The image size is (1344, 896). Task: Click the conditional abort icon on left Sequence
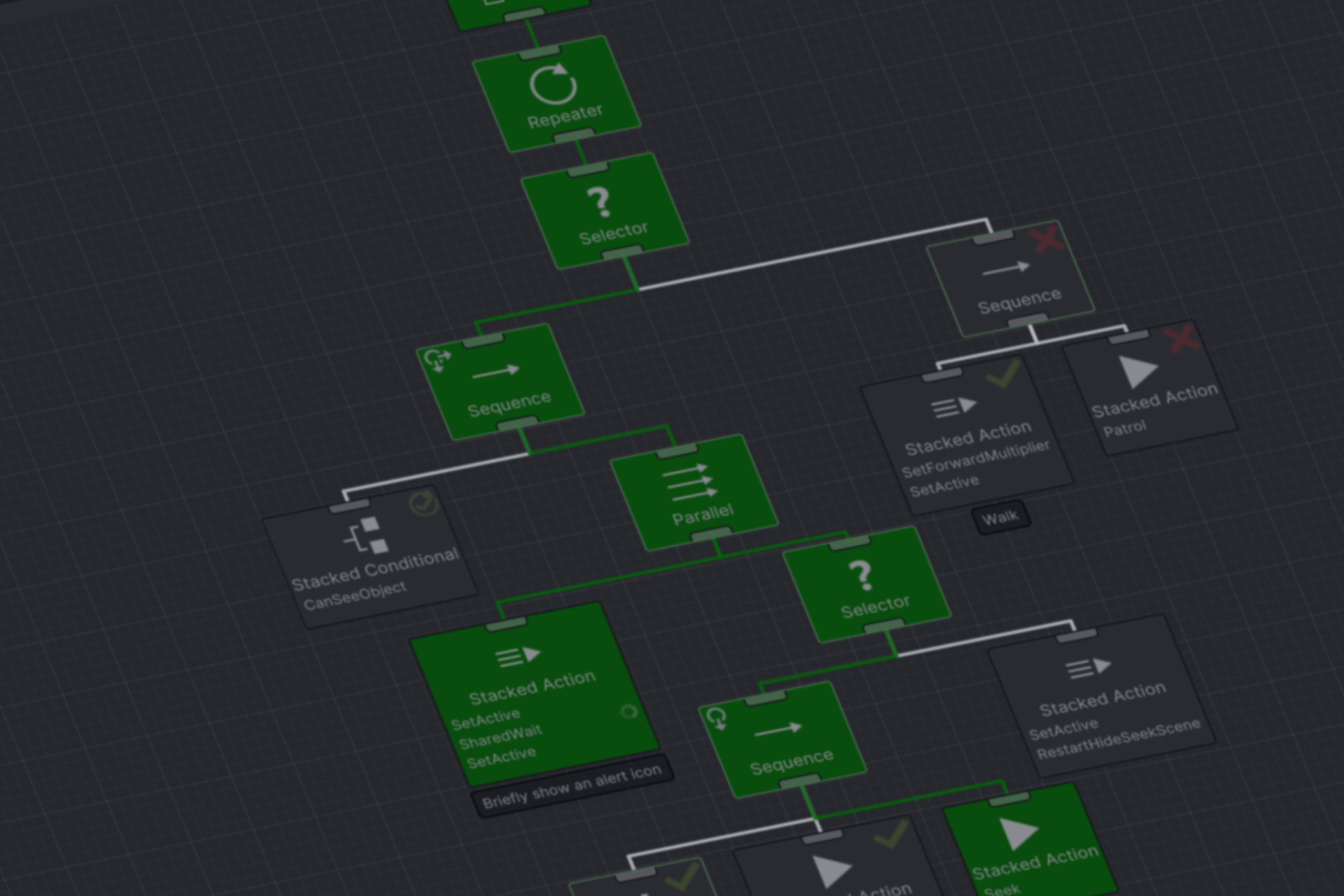436,360
